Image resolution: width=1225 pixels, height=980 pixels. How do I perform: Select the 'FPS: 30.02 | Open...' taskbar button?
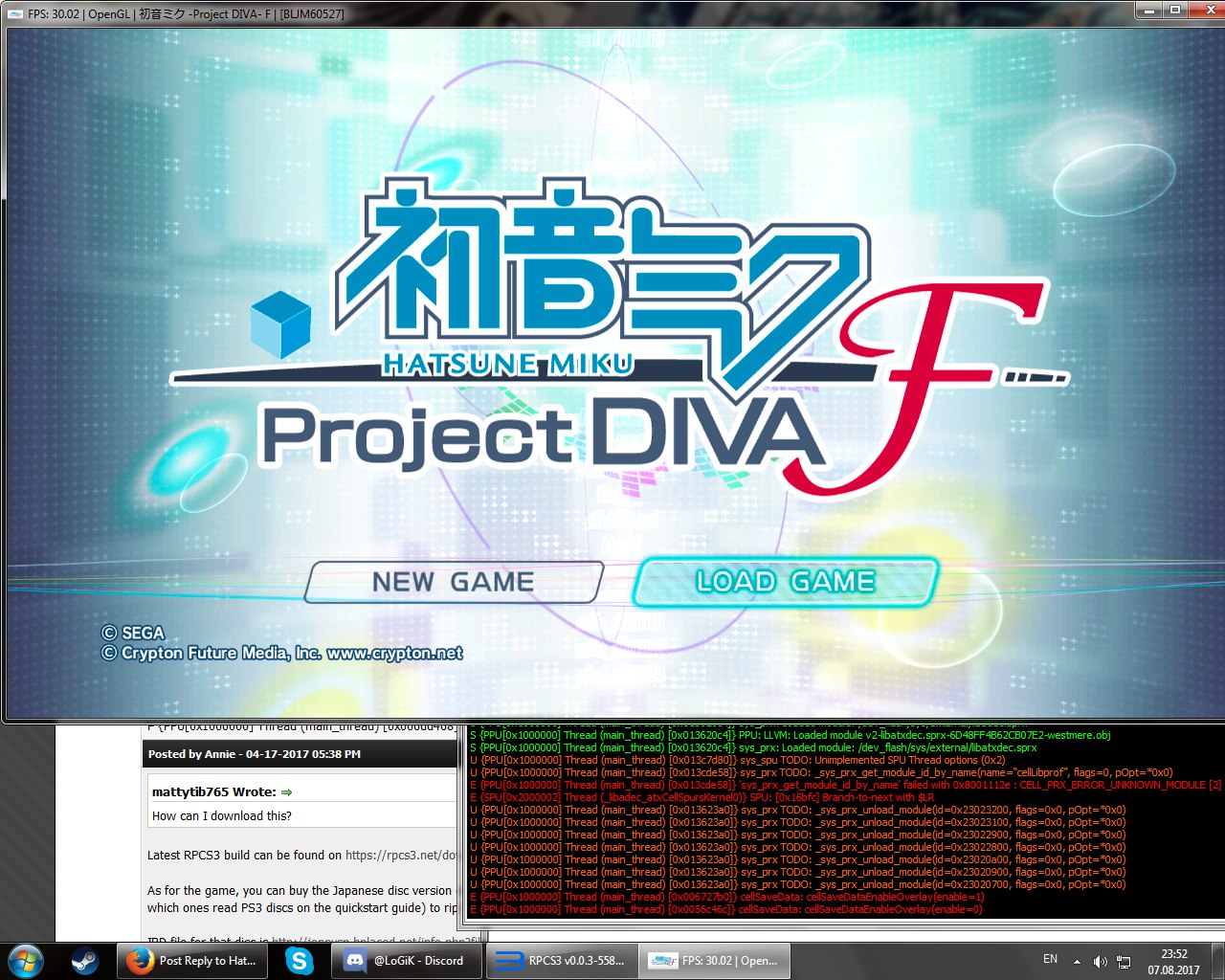point(715,961)
